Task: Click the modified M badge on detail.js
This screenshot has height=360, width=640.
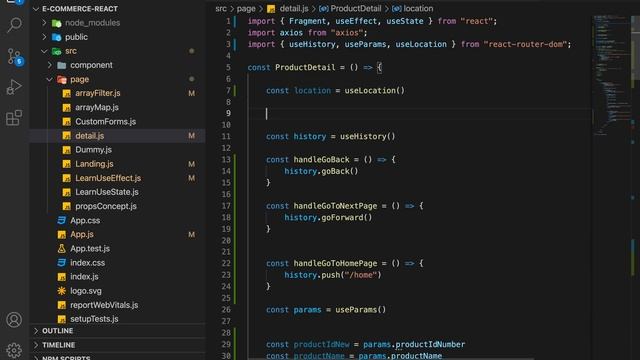Action: click(x=191, y=136)
